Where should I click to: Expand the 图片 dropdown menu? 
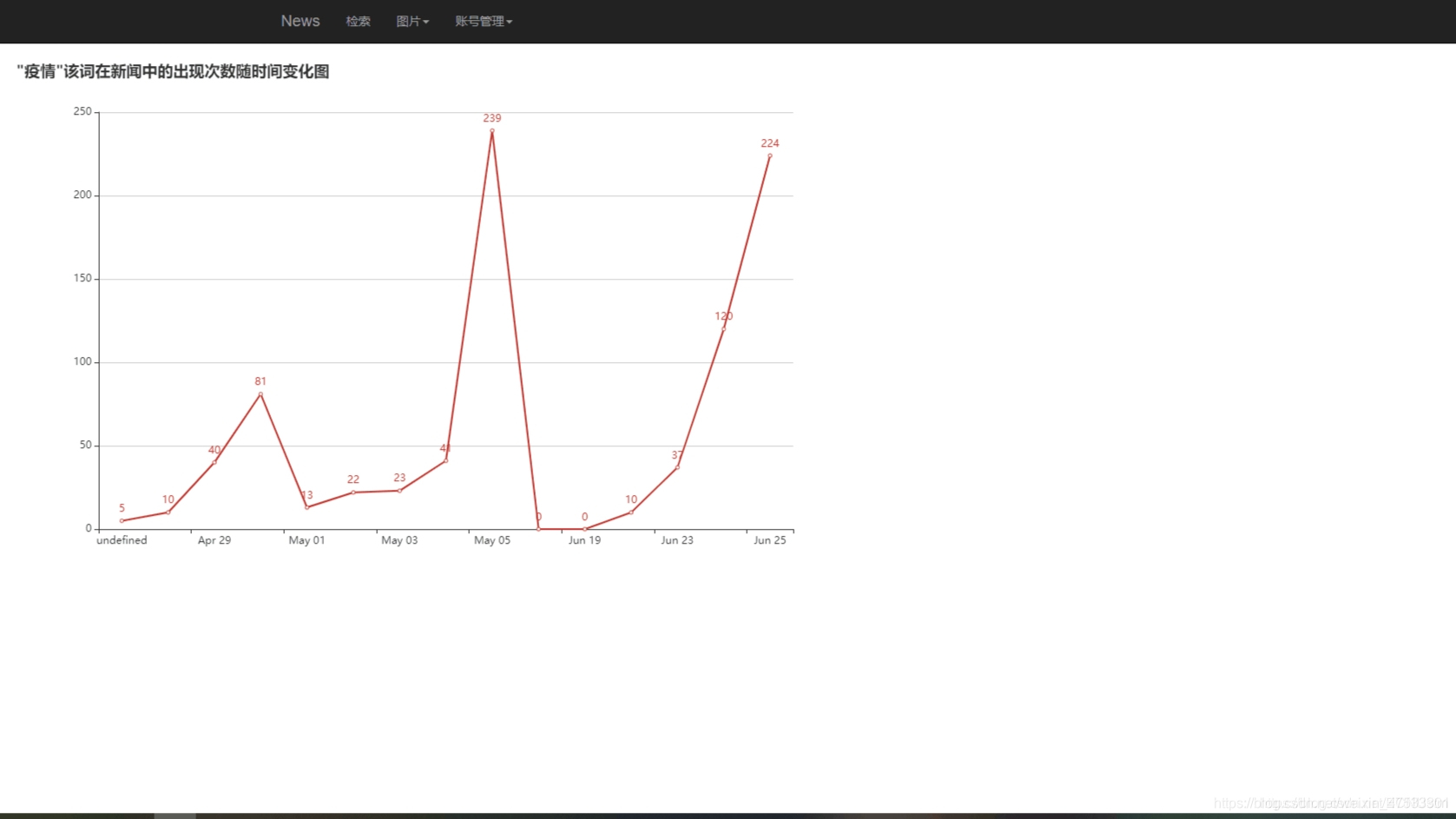(x=412, y=21)
